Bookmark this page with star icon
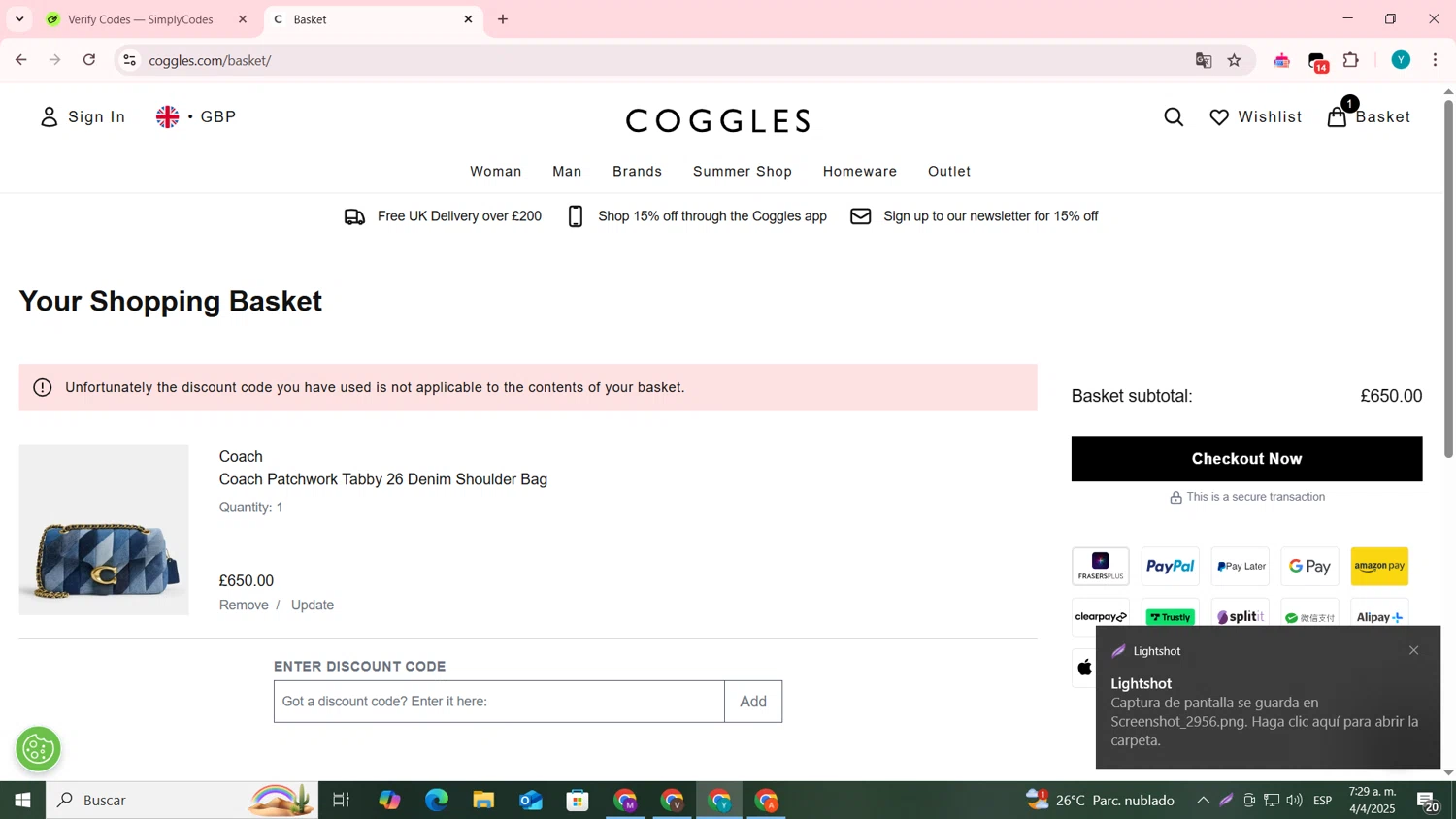This screenshot has width=1456, height=819. 1235,60
